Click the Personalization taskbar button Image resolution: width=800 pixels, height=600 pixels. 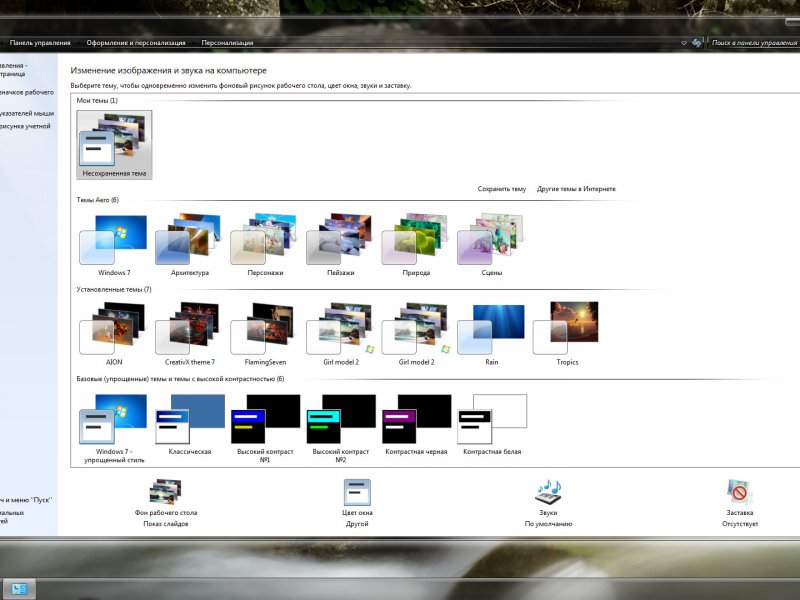tap(19, 589)
